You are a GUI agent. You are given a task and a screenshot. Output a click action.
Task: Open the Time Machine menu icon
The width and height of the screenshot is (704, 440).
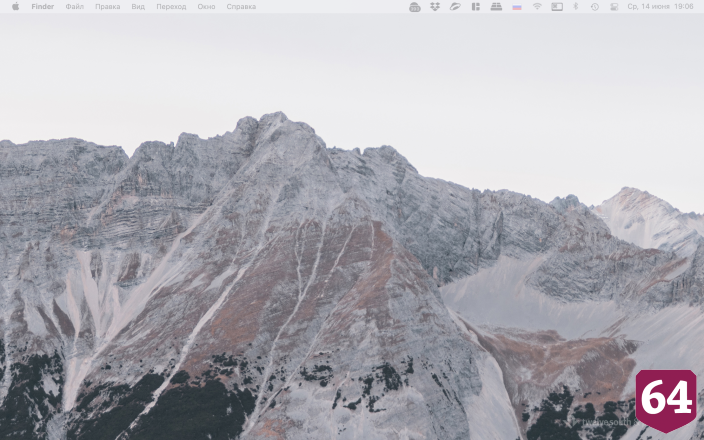pos(594,6)
